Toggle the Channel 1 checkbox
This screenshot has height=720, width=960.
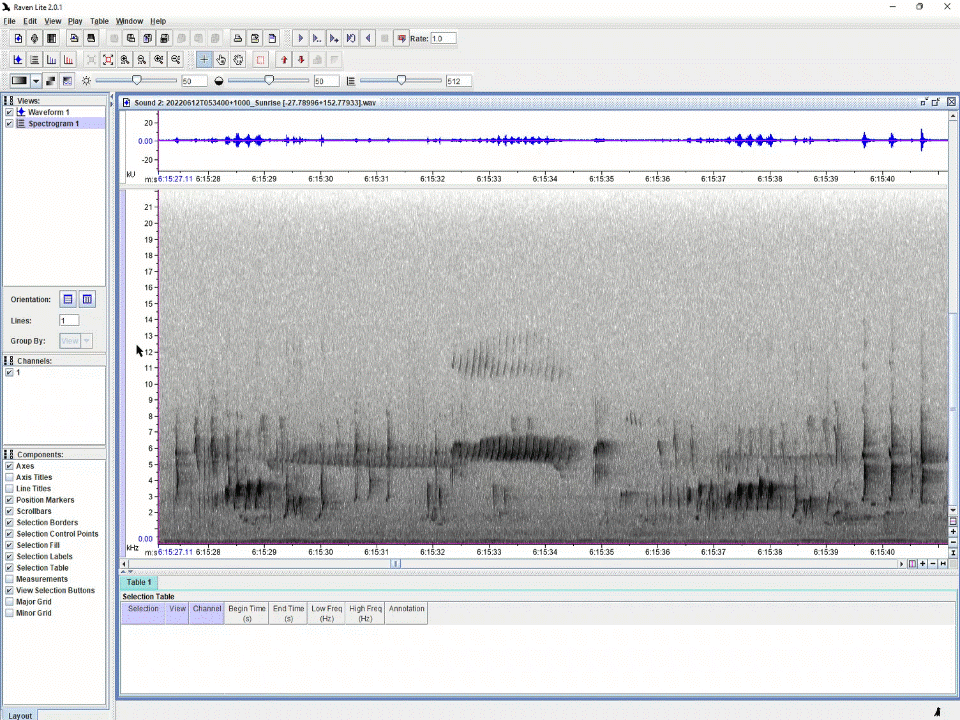tap(9, 372)
